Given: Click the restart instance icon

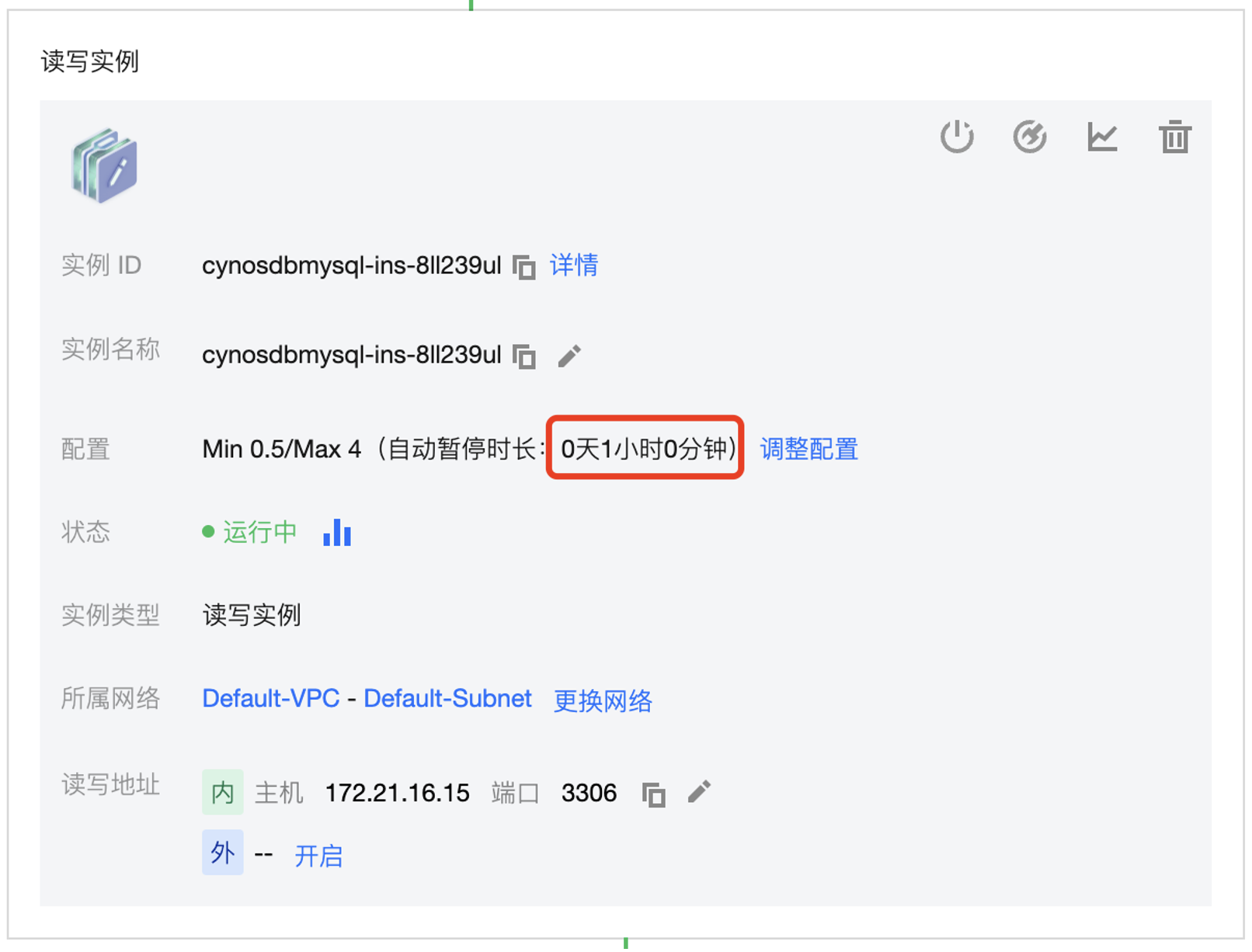Looking at the screenshot, I should tap(1029, 137).
